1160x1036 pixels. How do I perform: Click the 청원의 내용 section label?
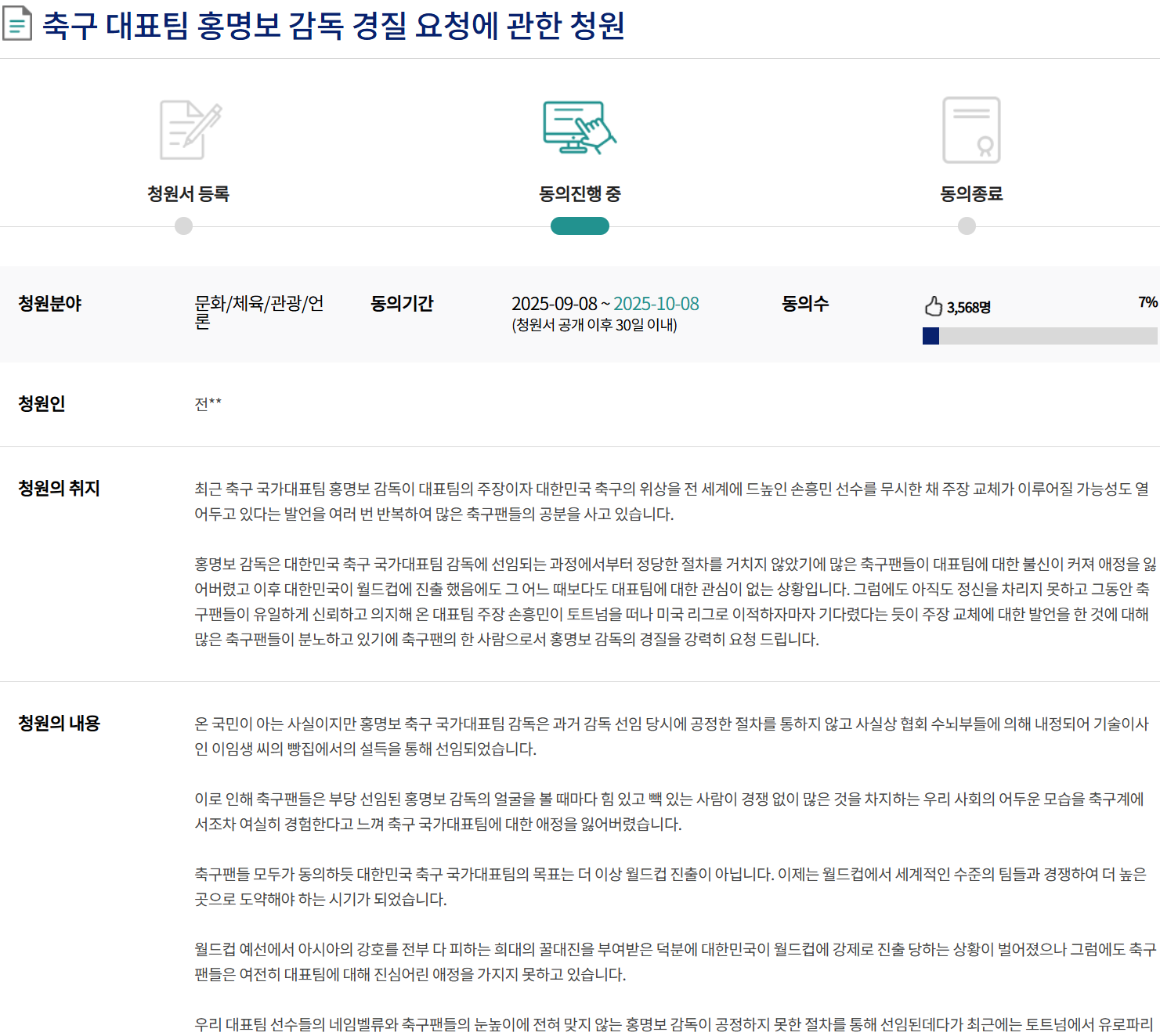coord(59,724)
